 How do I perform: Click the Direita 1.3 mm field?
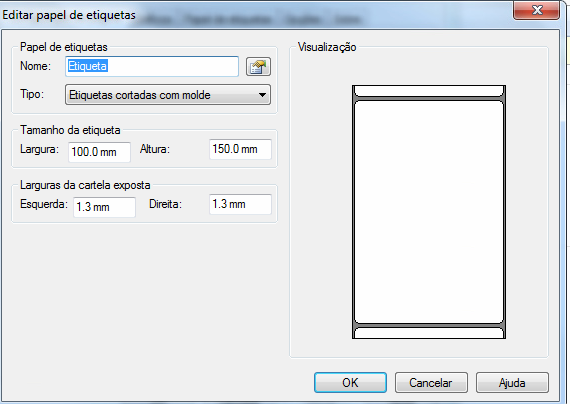(x=240, y=204)
